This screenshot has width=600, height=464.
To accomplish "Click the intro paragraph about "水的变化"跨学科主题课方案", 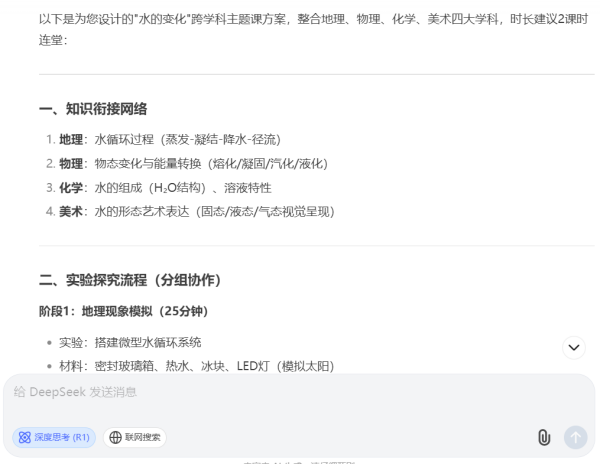I will pyautogui.click(x=314, y=29).
